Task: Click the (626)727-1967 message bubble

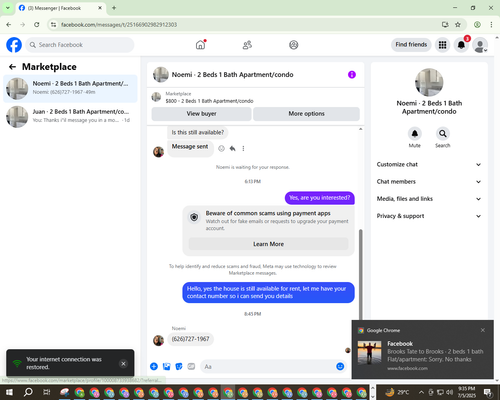Action: 190,339
